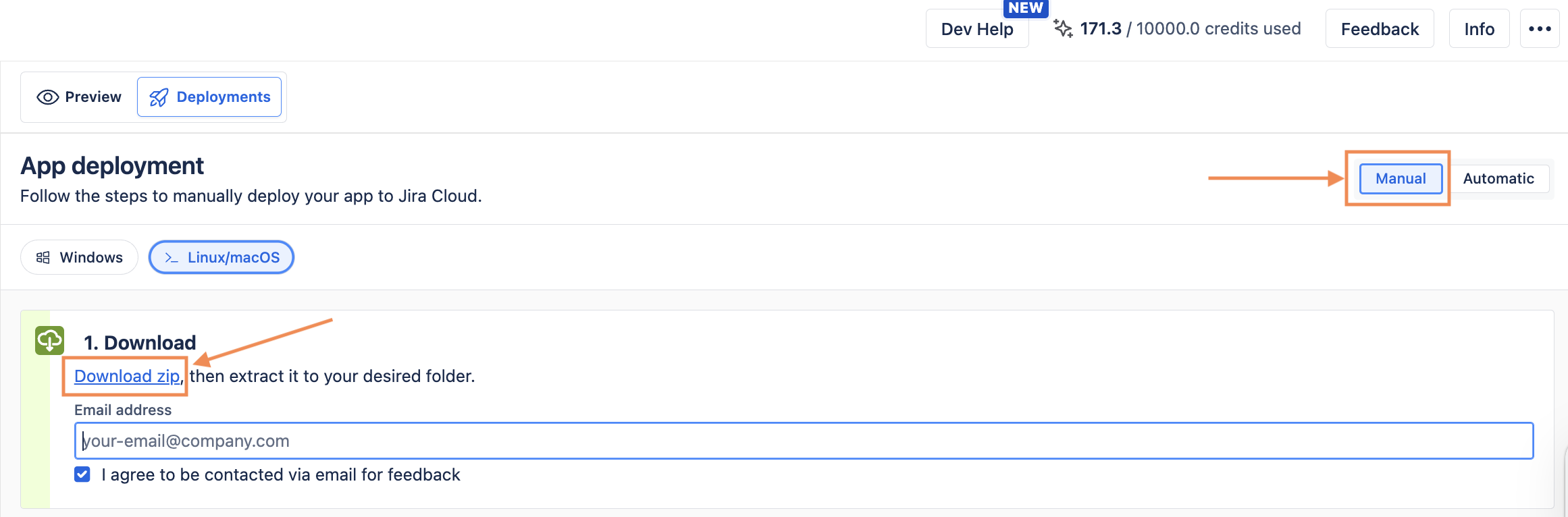The width and height of the screenshot is (1568, 517).
Task: Click the '1. Download' step heading
Action: pyautogui.click(x=140, y=343)
